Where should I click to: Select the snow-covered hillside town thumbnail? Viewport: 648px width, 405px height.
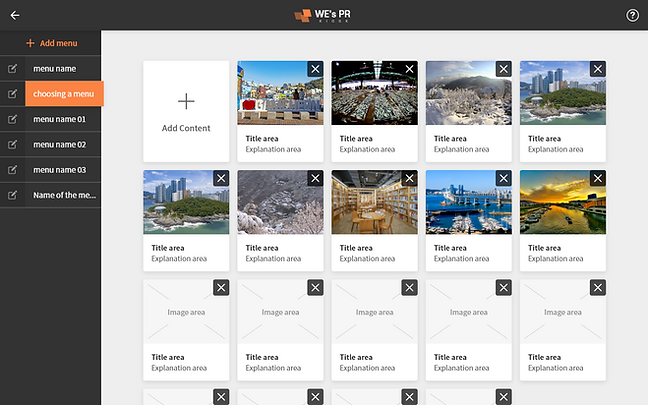pyautogui.click(x=280, y=202)
